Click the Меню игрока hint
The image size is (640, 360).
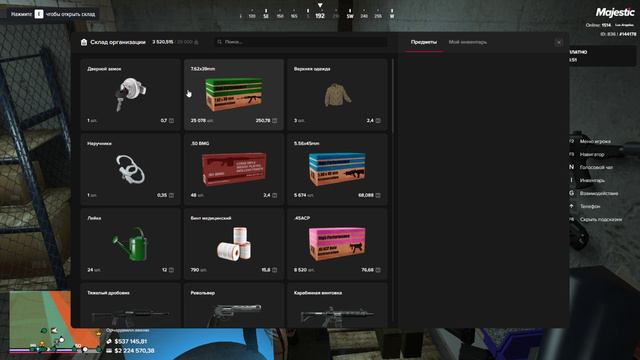[x=595, y=141]
